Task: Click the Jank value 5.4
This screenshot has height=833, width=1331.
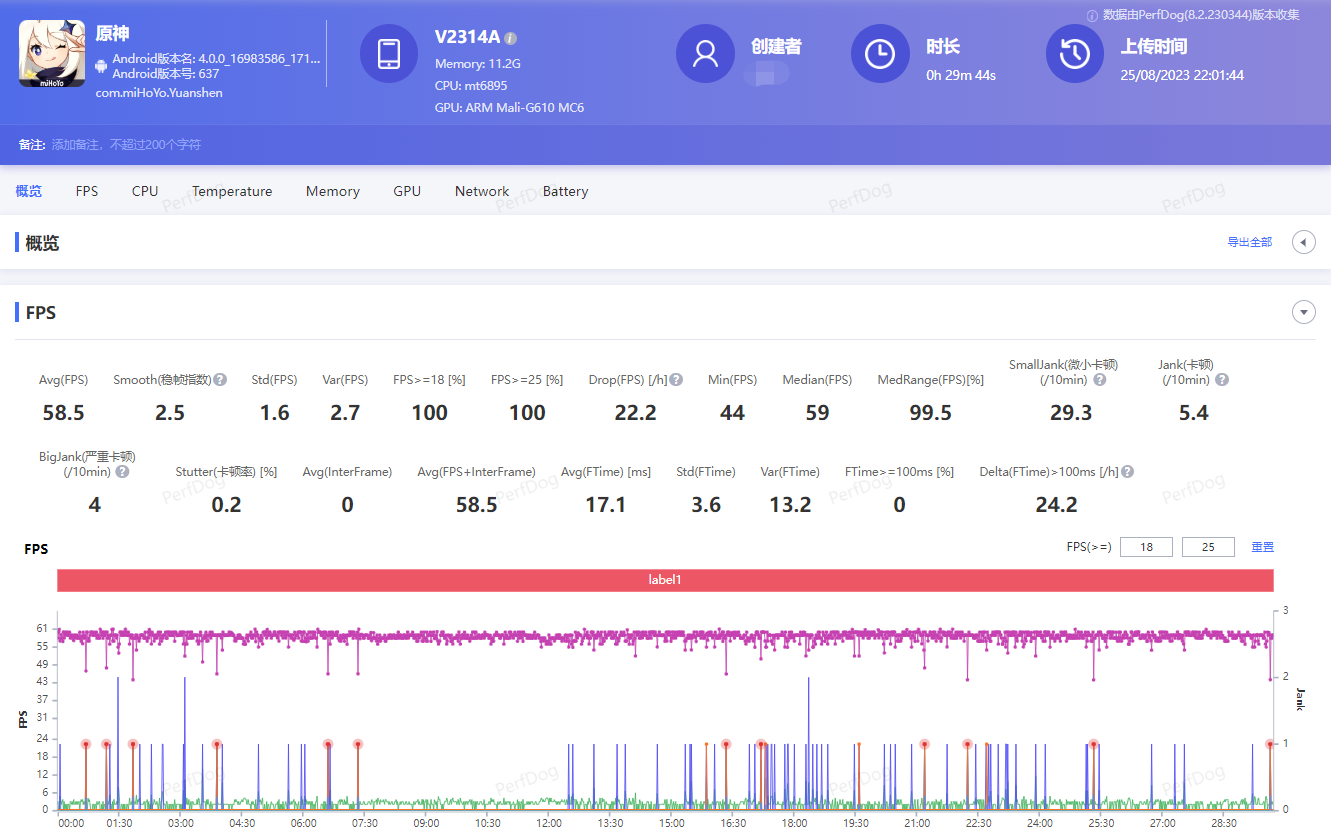Action: pyautogui.click(x=1194, y=413)
